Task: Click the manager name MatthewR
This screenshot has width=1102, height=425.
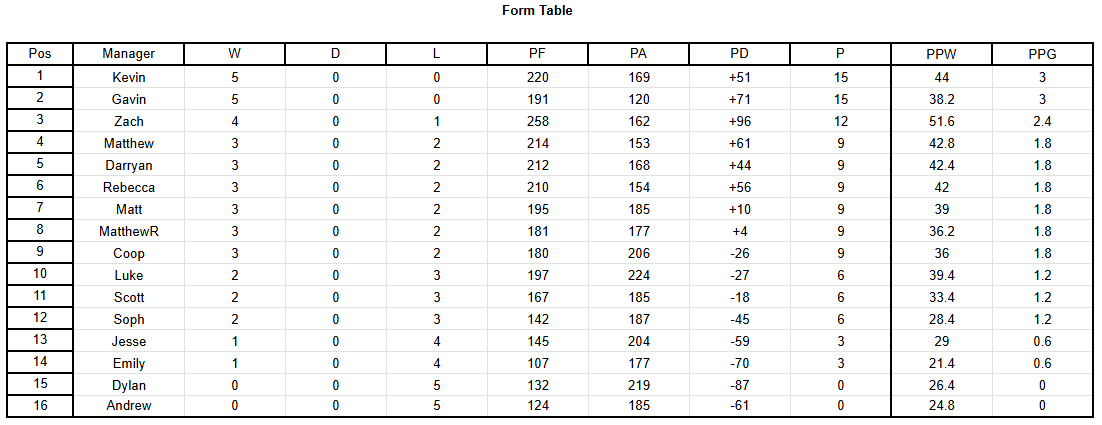Action: coord(129,231)
